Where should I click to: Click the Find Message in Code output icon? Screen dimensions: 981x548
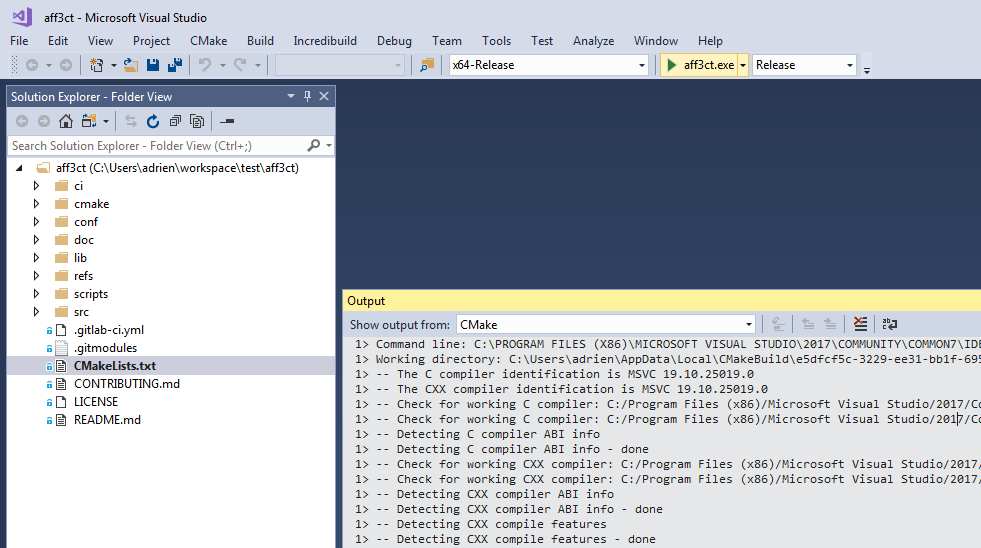(778, 324)
